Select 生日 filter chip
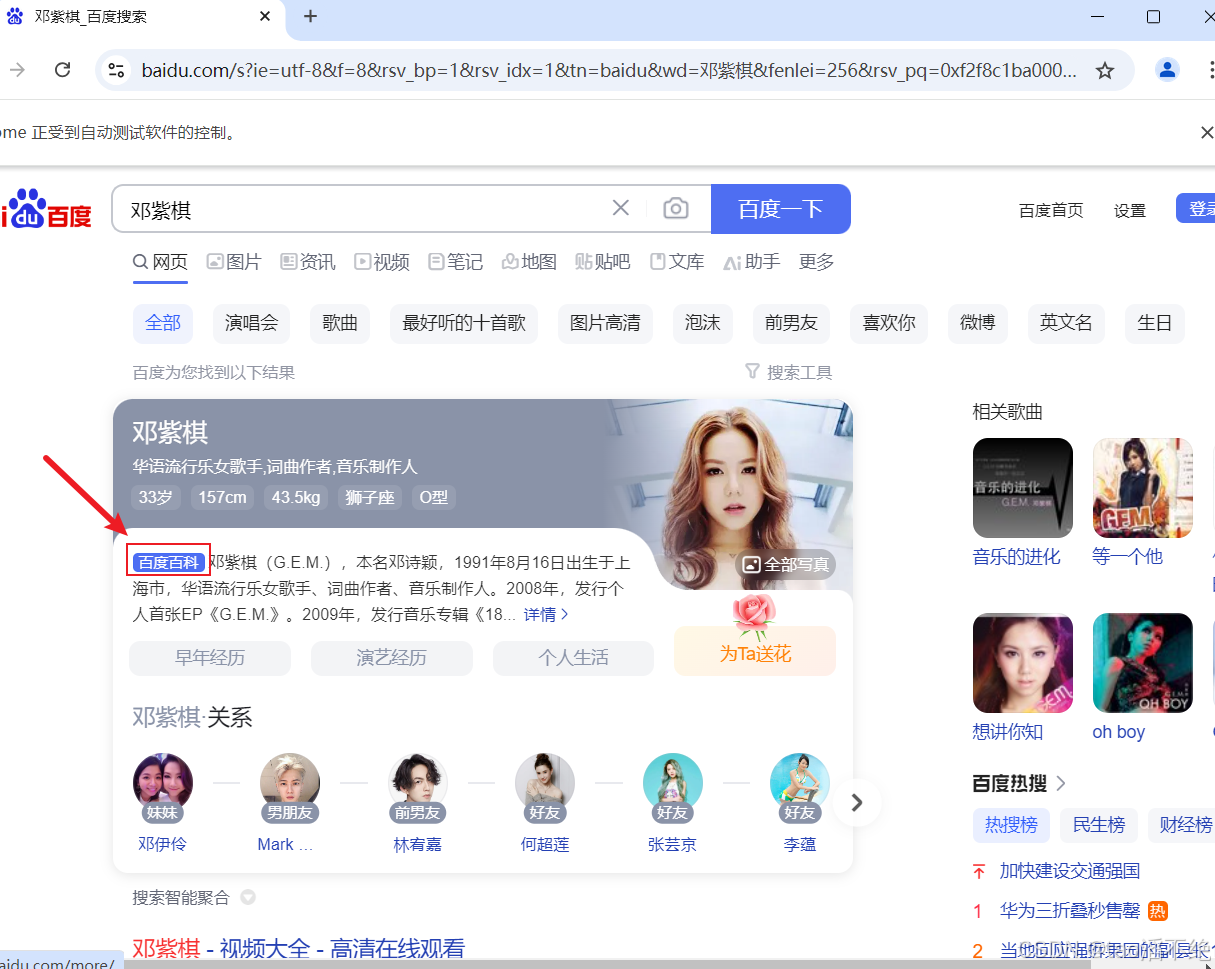 pyautogui.click(x=1155, y=323)
